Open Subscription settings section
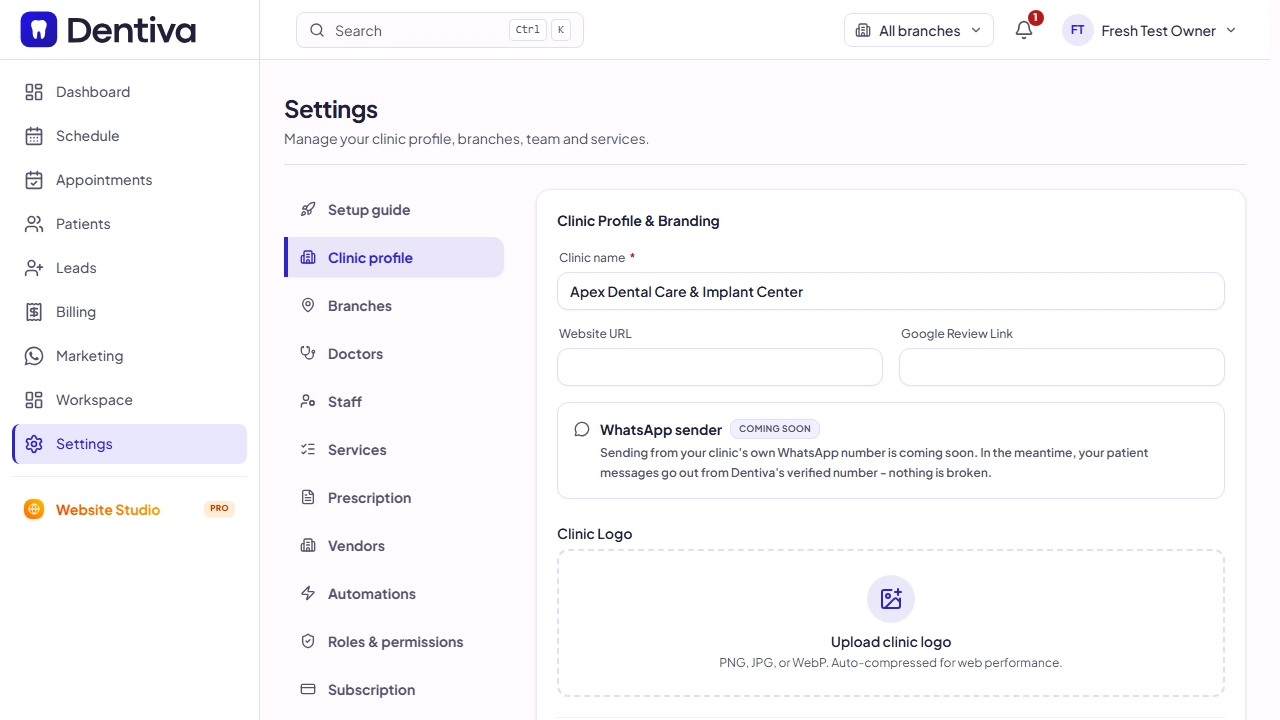This screenshot has width=1280, height=720. [394, 690]
